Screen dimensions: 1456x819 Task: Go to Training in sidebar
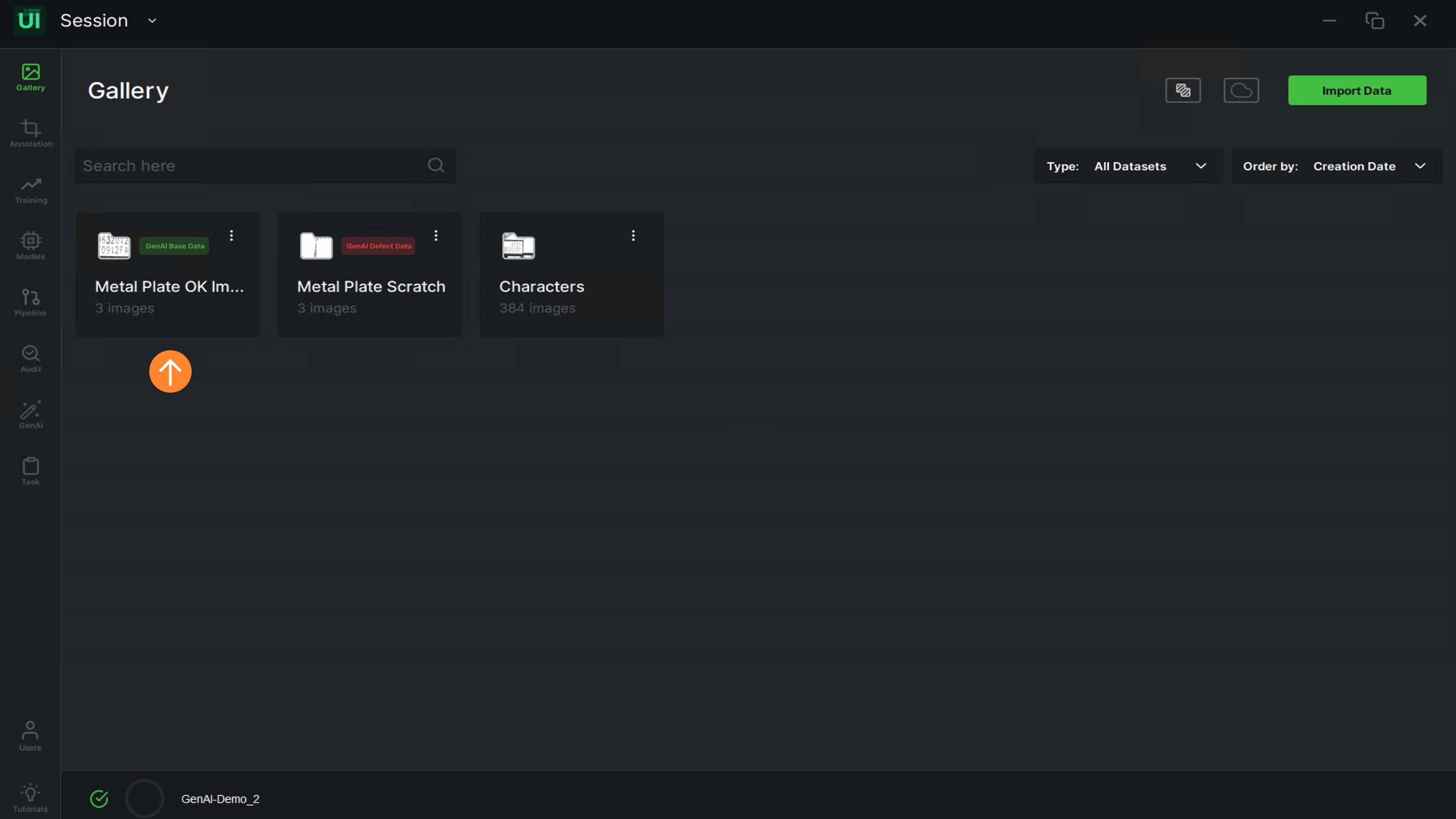tap(30, 190)
